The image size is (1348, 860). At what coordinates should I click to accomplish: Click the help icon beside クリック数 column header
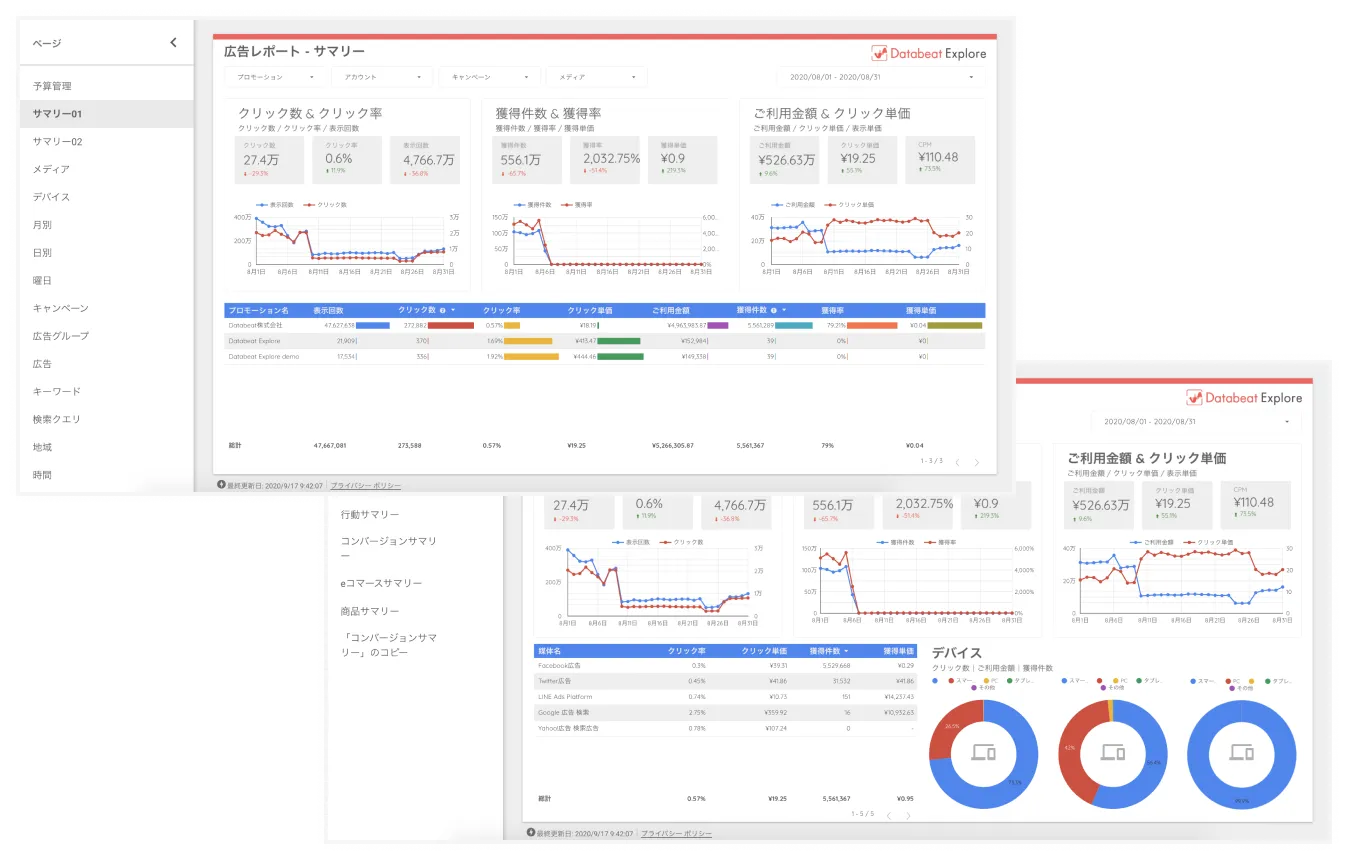pos(443,311)
